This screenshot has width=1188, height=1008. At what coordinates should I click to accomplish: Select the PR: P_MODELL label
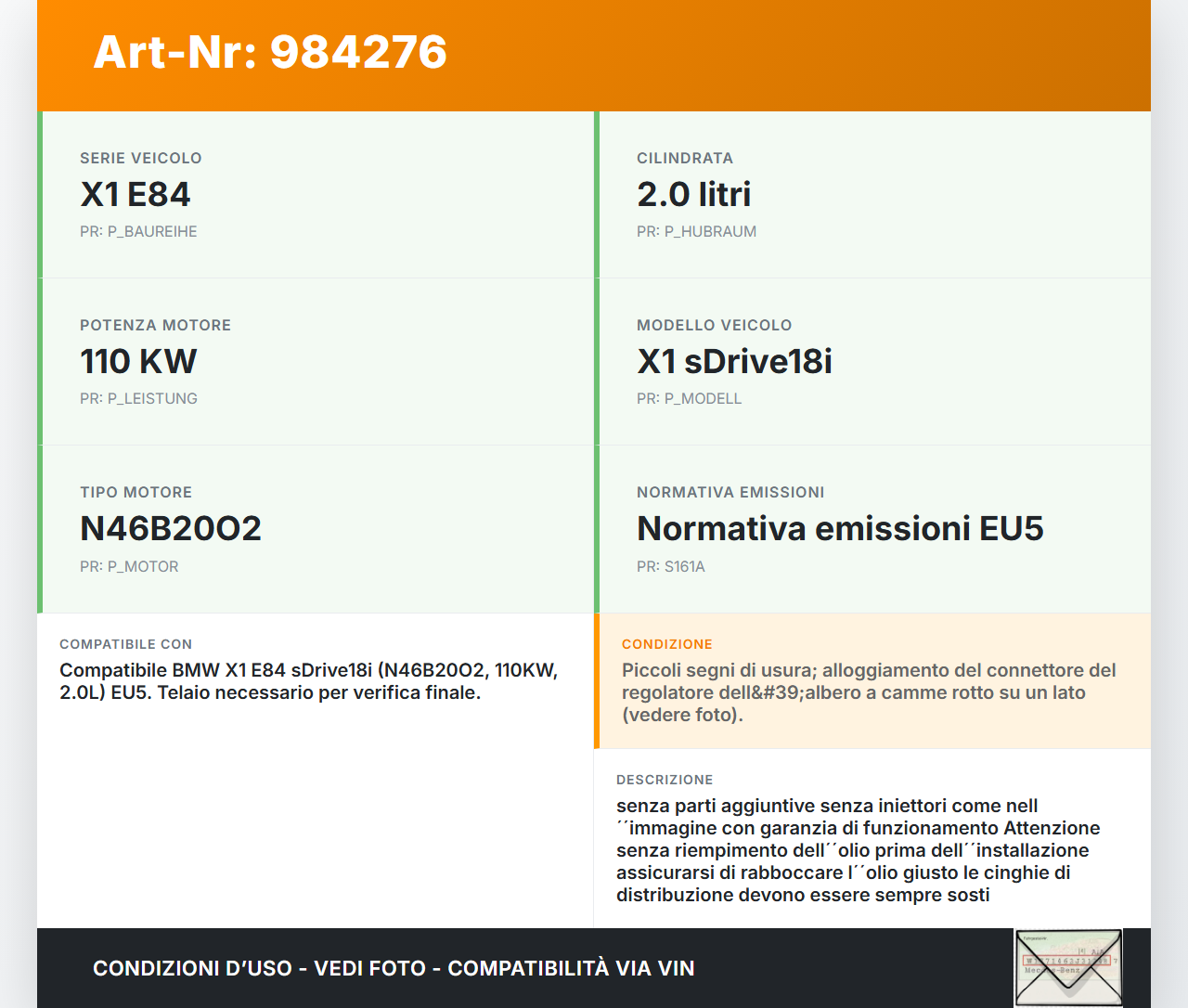point(689,398)
